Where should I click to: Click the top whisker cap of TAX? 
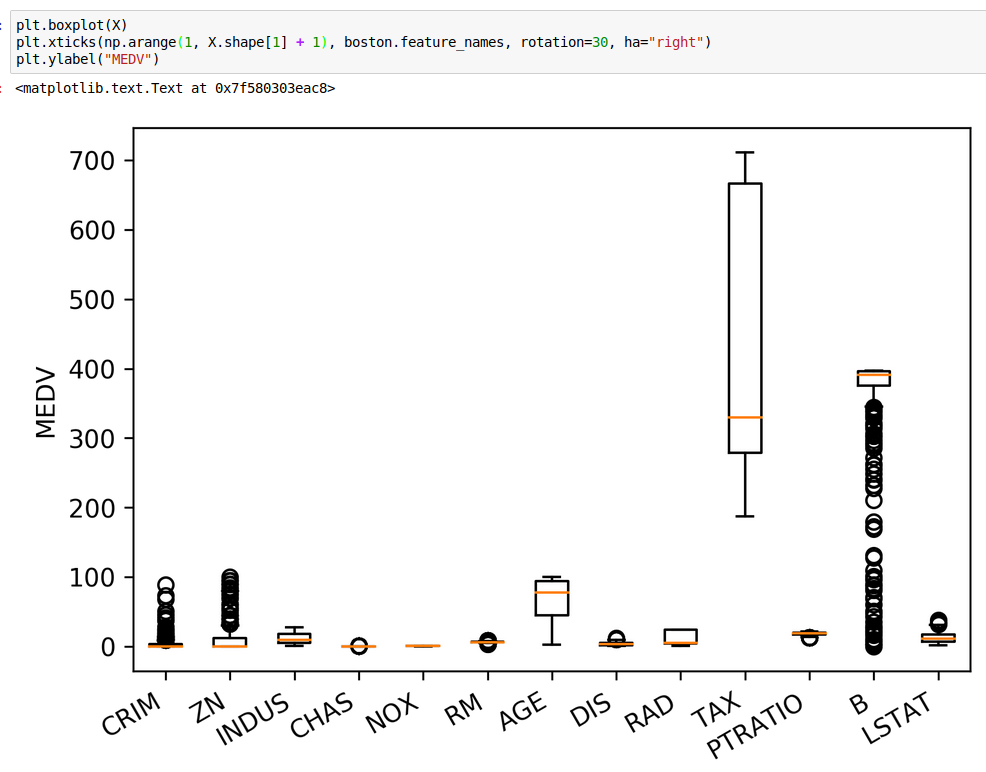tap(745, 152)
